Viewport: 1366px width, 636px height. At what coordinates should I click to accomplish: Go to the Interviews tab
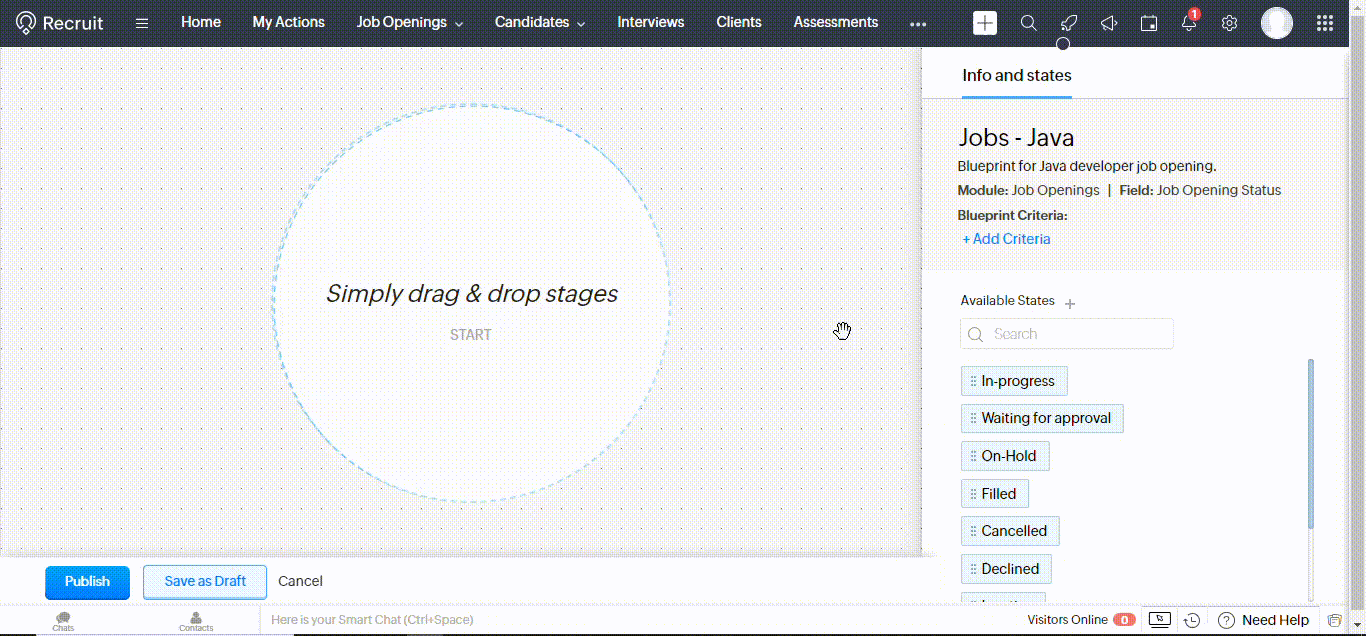coord(650,22)
